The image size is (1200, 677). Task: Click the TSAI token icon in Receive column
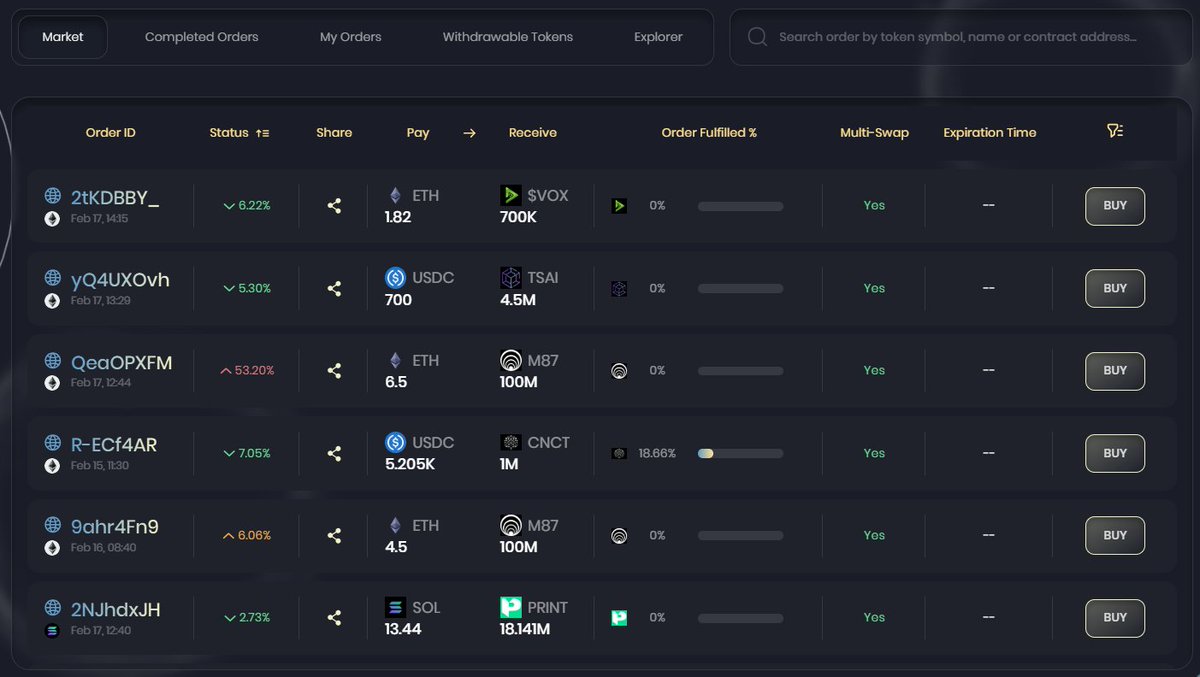510,278
